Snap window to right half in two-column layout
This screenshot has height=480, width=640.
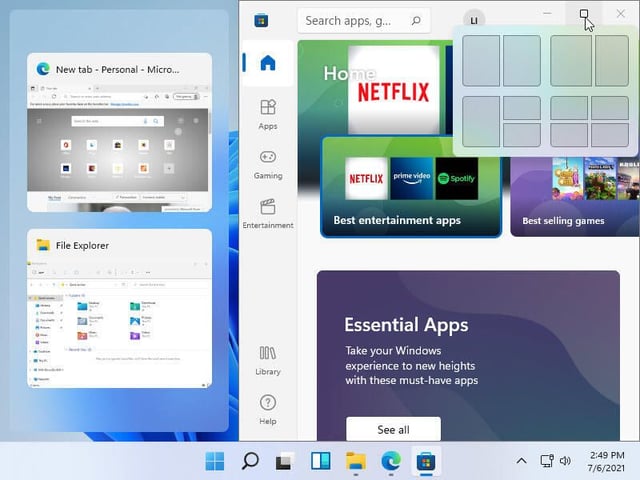tap(522, 60)
